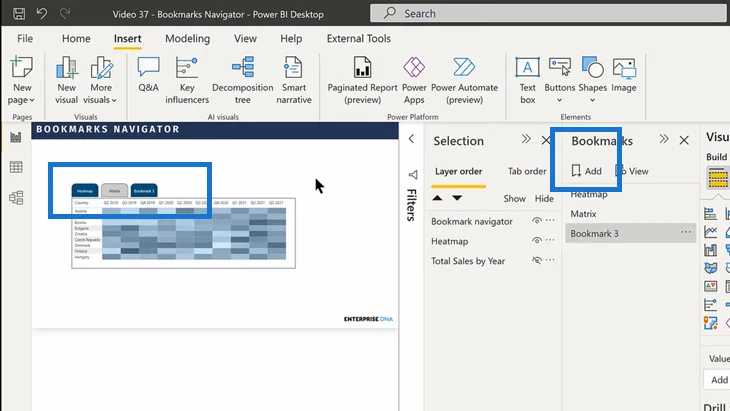
Task: Click into the Search box
Action: tap(549, 13)
